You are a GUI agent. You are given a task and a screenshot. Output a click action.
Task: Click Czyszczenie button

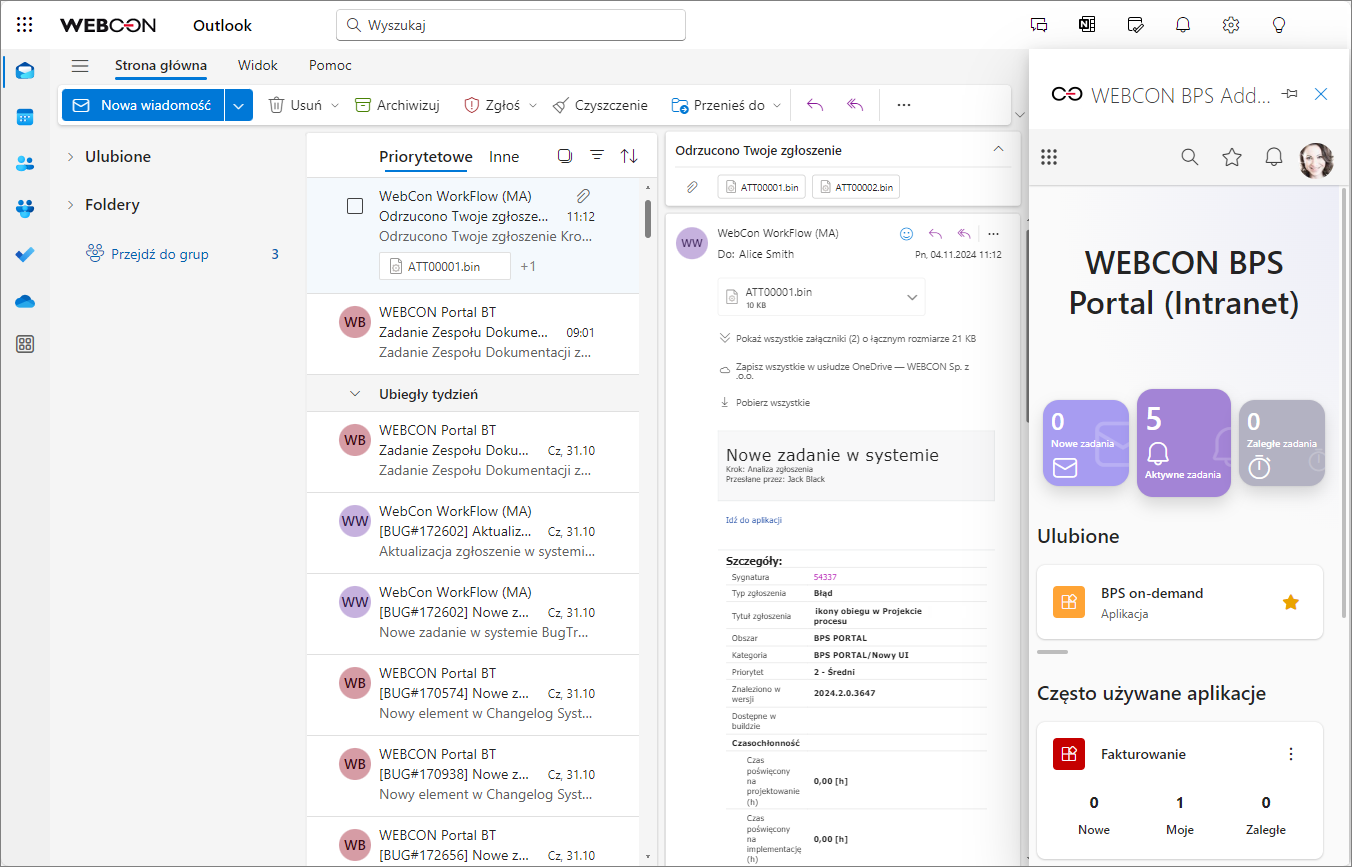600,105
